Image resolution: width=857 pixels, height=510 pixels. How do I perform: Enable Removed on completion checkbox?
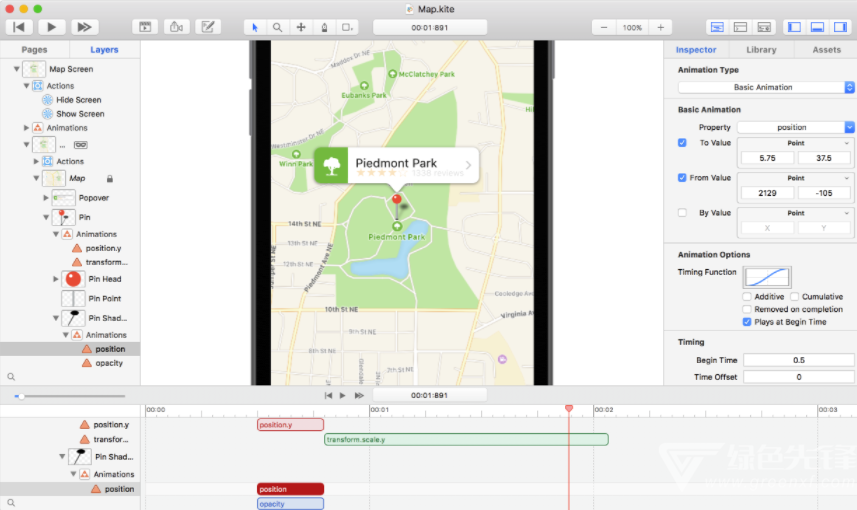coord(747,309)
